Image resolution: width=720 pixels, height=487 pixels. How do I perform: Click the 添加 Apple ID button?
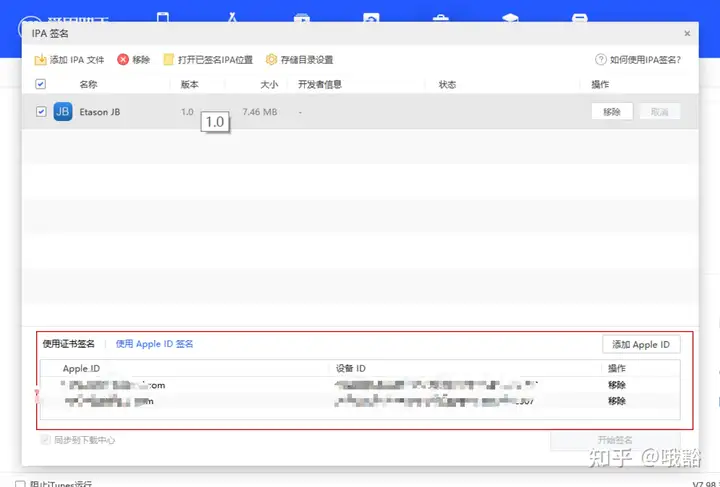(x=641, y=345)
